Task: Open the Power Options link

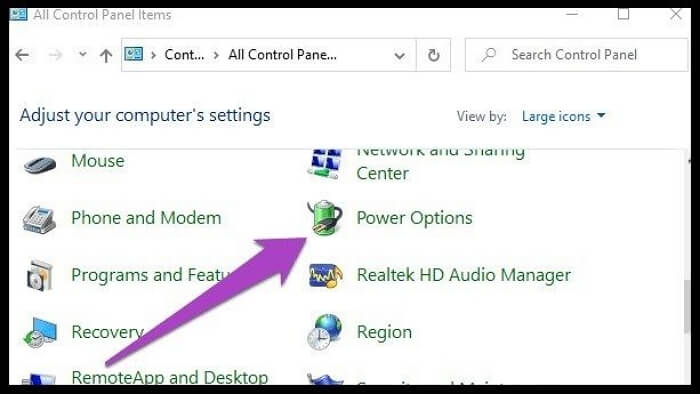Action: 414,218
